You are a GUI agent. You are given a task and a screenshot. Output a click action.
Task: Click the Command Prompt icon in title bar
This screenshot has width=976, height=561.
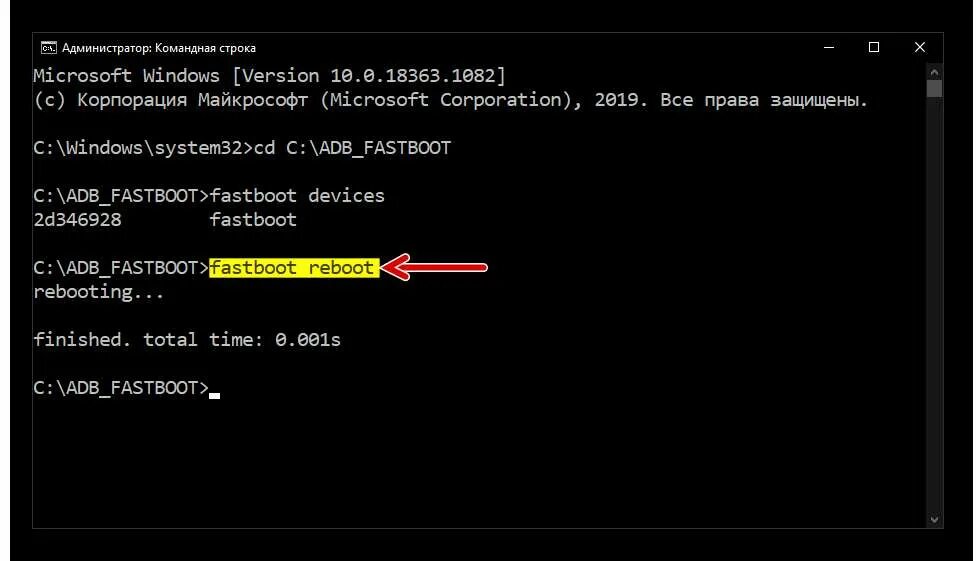[x=49, y=48]
